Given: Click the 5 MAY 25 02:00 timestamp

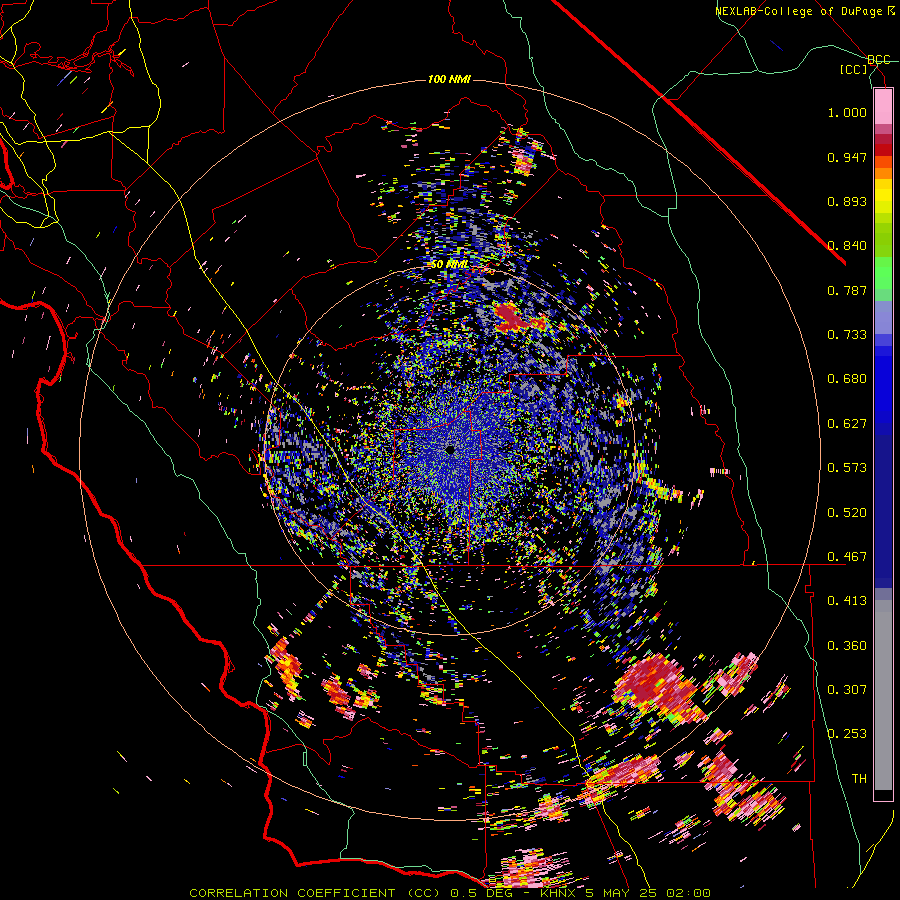Looking at the screenshot, I should [x=648, y=893].
